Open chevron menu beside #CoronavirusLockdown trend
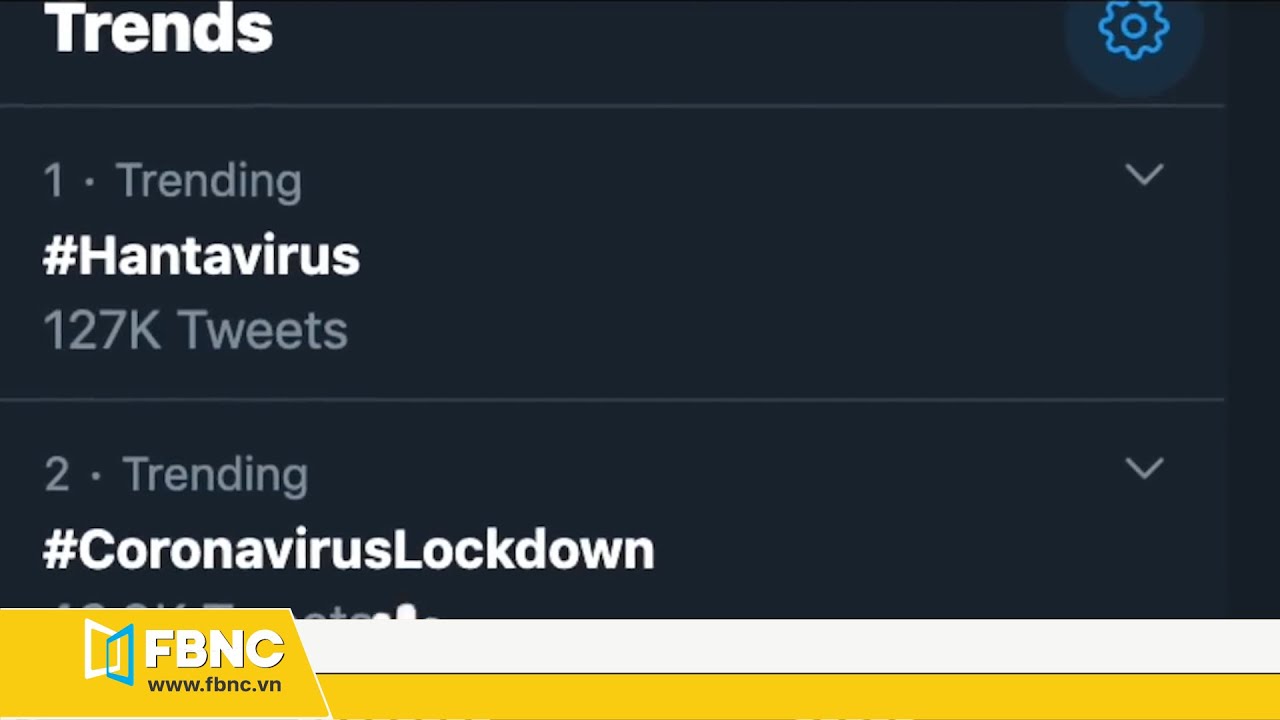Image resolution: width=1280 pixels, height=720 pixels. [x=1144, y=468]
